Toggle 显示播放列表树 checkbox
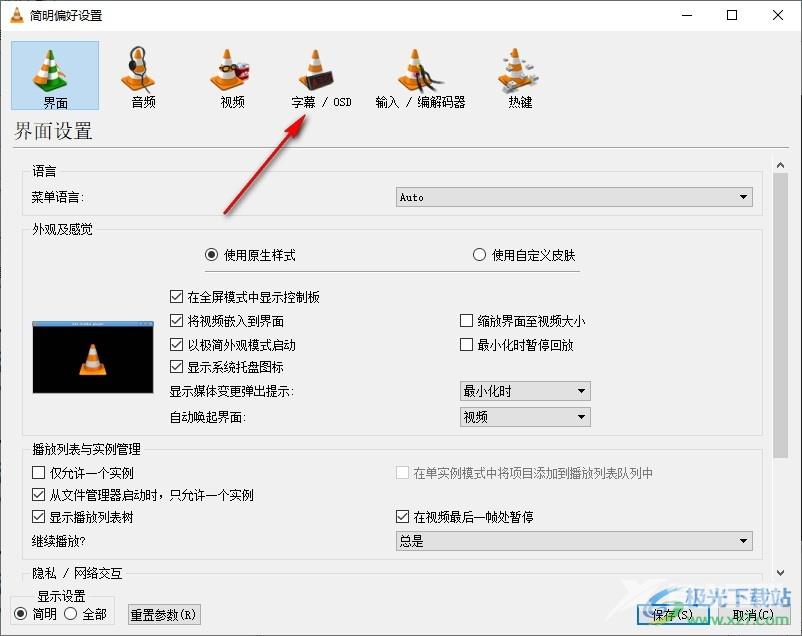Viewport: 802px width, 636px height. [x=38, y=517]
